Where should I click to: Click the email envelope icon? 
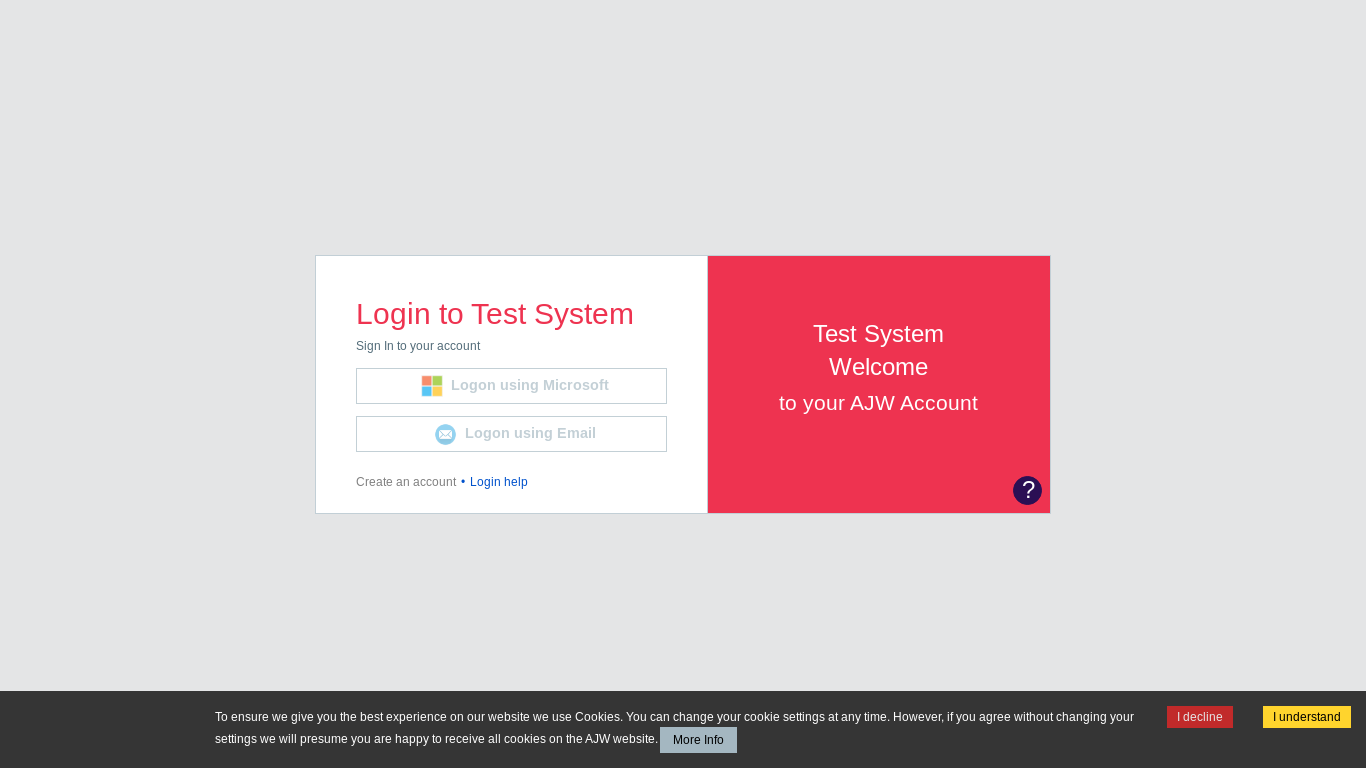pyautogui.click(x=445, y=434)
